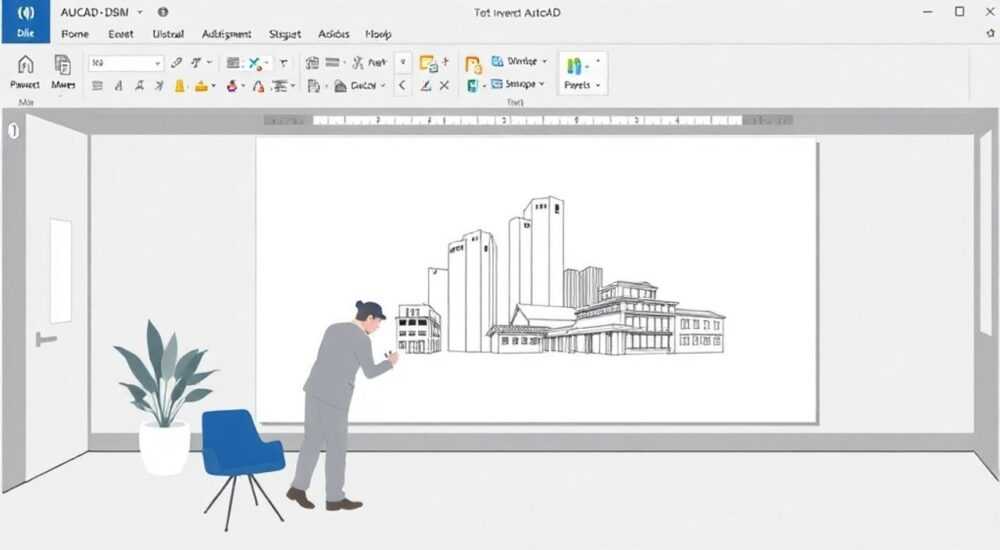Click the Pawect house icon button
This screenshot has width=1000, height=550.
[25, 71]
